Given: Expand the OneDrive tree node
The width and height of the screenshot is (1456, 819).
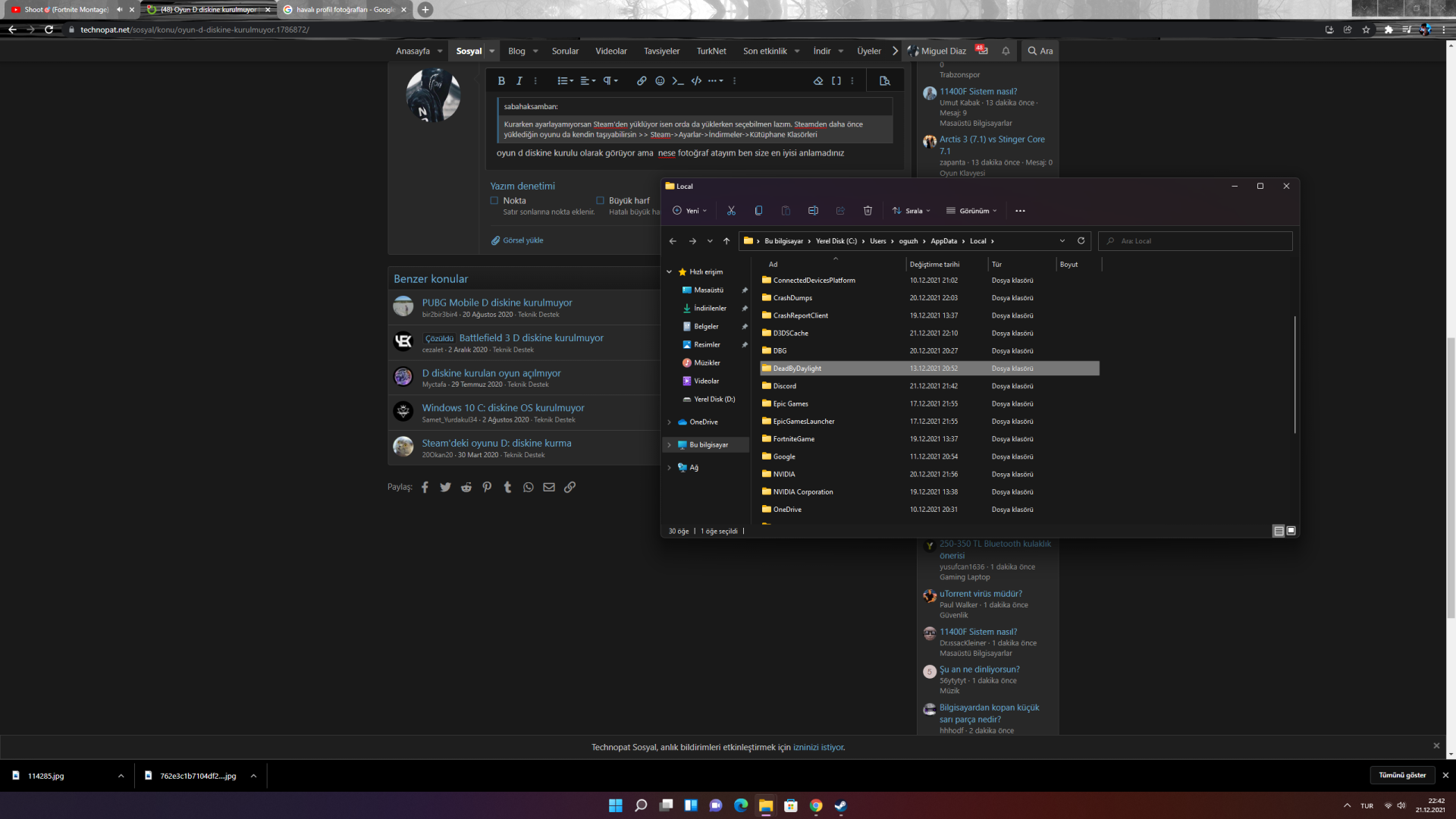Looking at the screenshot, I should [x=669, y=422].
